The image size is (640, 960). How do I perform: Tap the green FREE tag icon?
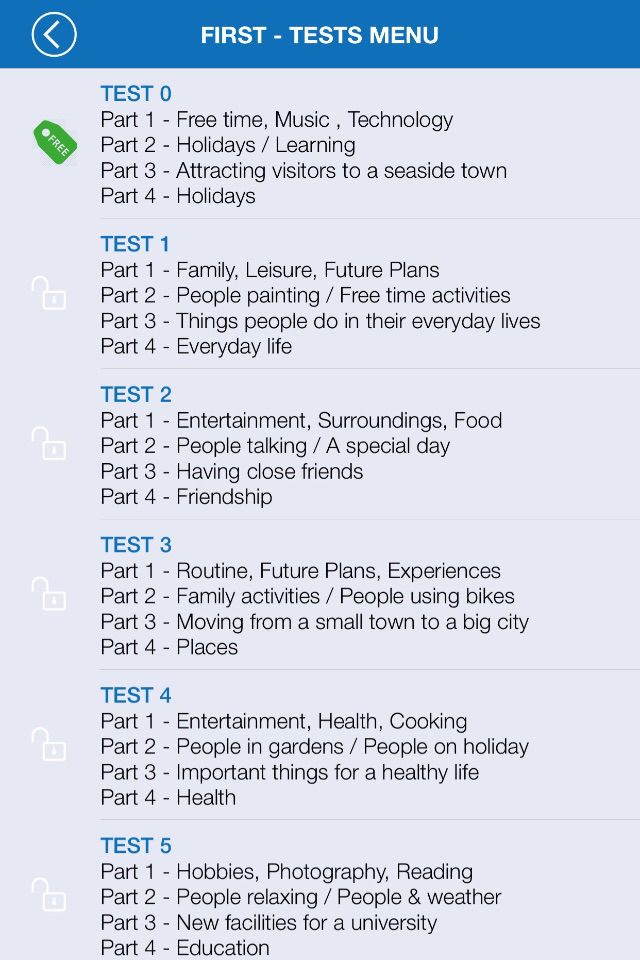point(55,142)
